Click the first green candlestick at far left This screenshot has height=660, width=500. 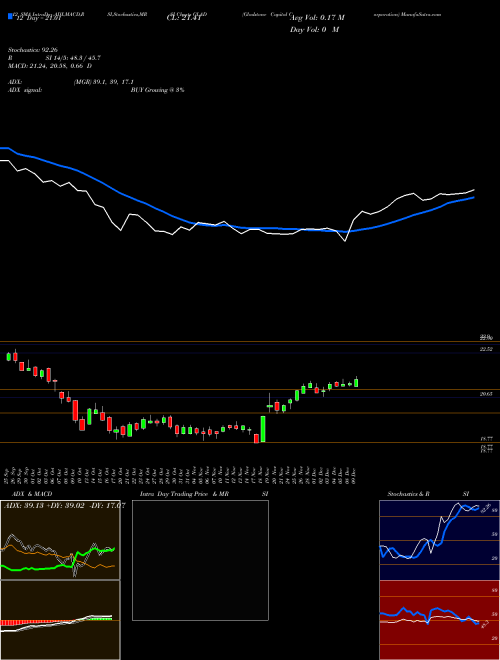pyautogui.click(x=8, y=357)
